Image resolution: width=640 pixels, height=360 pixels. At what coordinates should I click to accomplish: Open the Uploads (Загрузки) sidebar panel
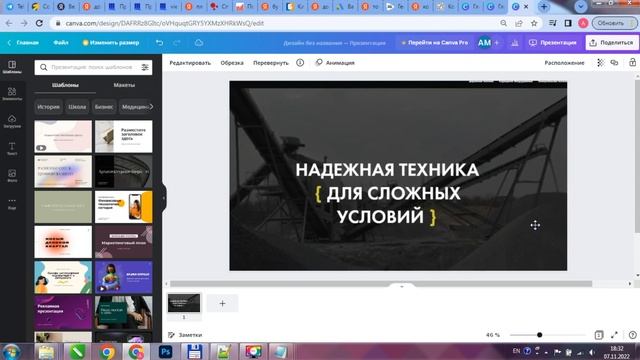point(12,121)
